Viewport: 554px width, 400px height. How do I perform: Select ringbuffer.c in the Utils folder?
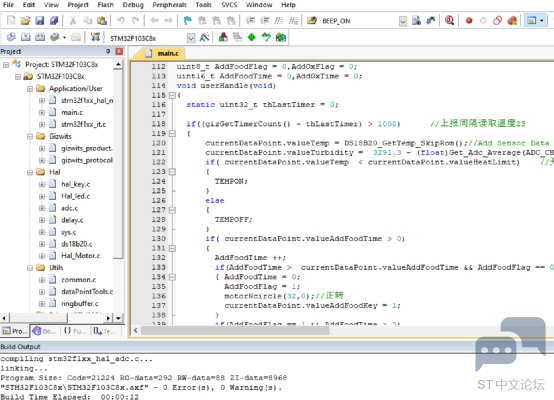click(80, 304)
